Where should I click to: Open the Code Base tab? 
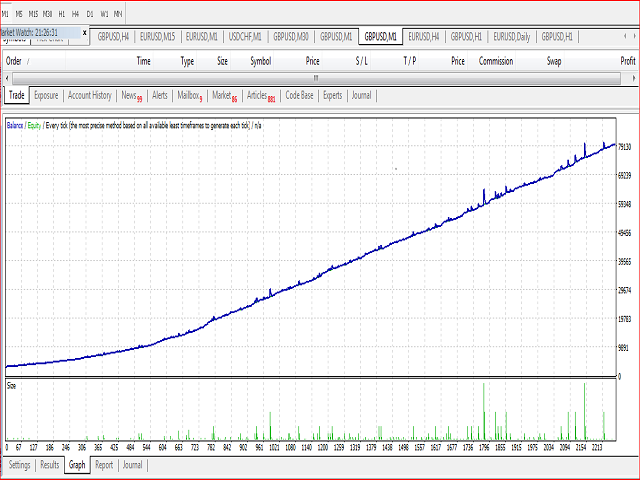[x=299, y=96]
